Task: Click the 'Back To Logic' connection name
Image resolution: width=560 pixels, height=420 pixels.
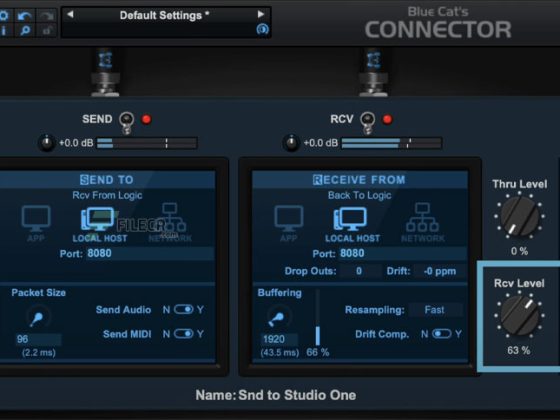Action: pyautogui.click(x=360, y=195)
